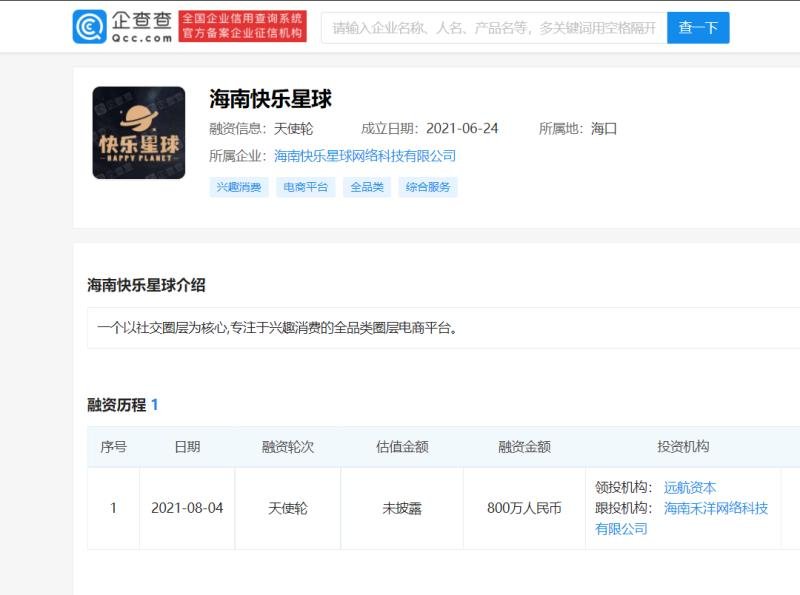Click the 日期 column header

[187, 447]
